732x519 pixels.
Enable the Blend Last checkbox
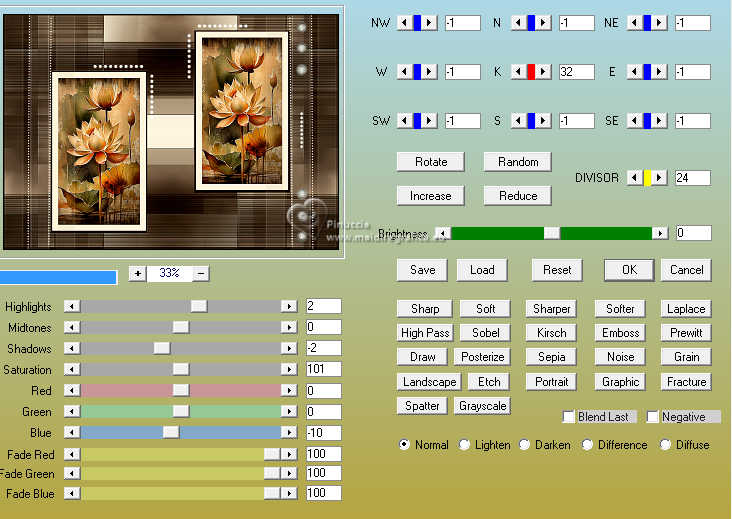[x=569, y=416]
